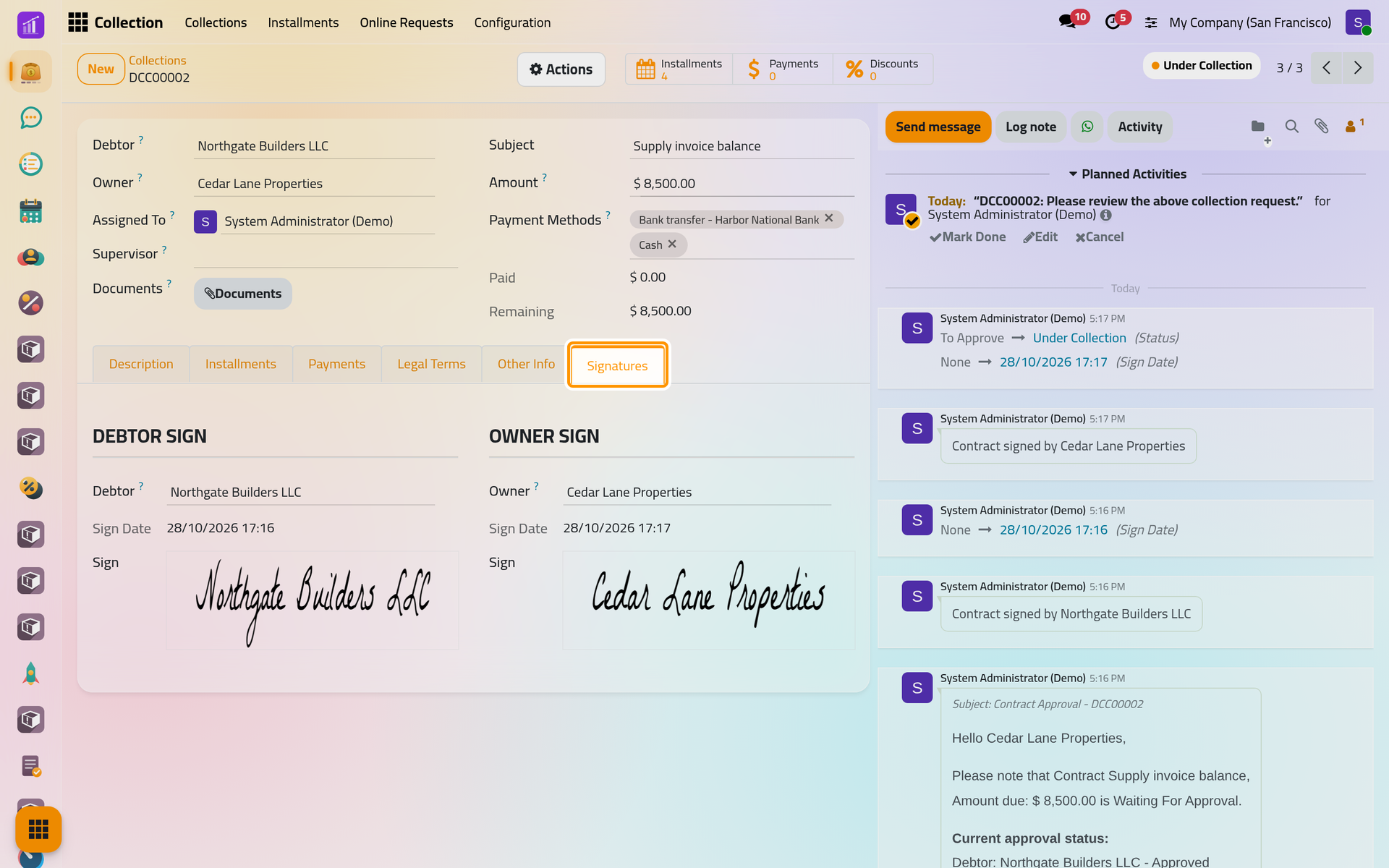The height and width of the screenshot is (868, 1389).
Task: Open the rocket app icon in sidebar
Action: [30, 673]
